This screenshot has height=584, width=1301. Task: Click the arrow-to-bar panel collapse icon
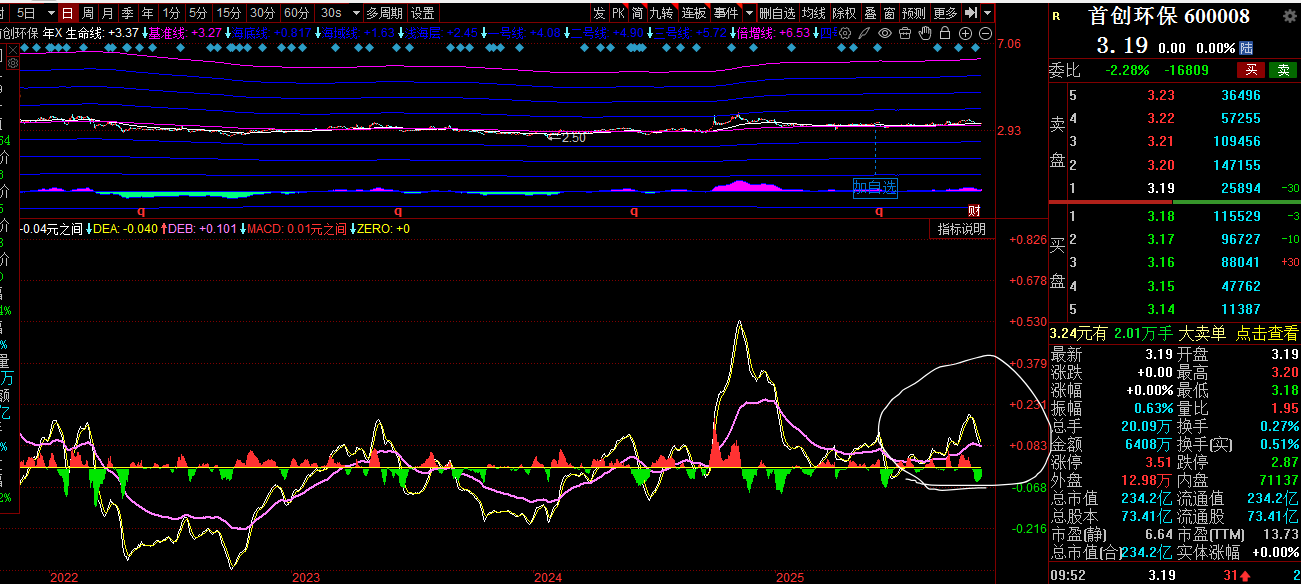click(x=970, y=13)
